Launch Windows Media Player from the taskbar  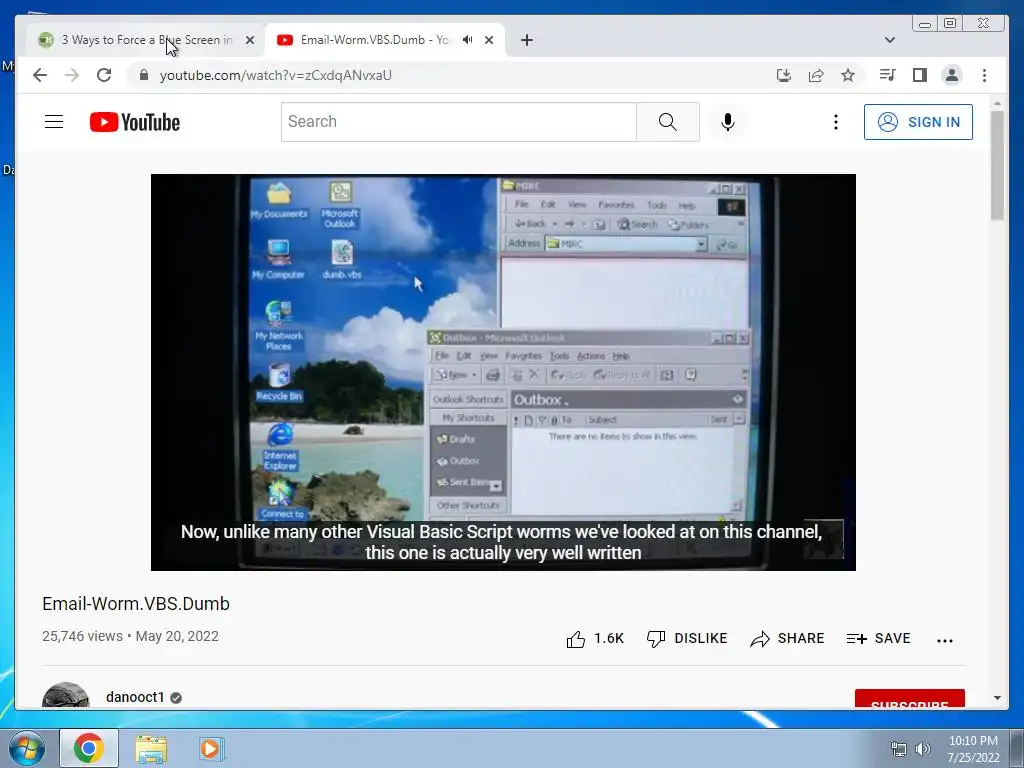tap(210, 748)
